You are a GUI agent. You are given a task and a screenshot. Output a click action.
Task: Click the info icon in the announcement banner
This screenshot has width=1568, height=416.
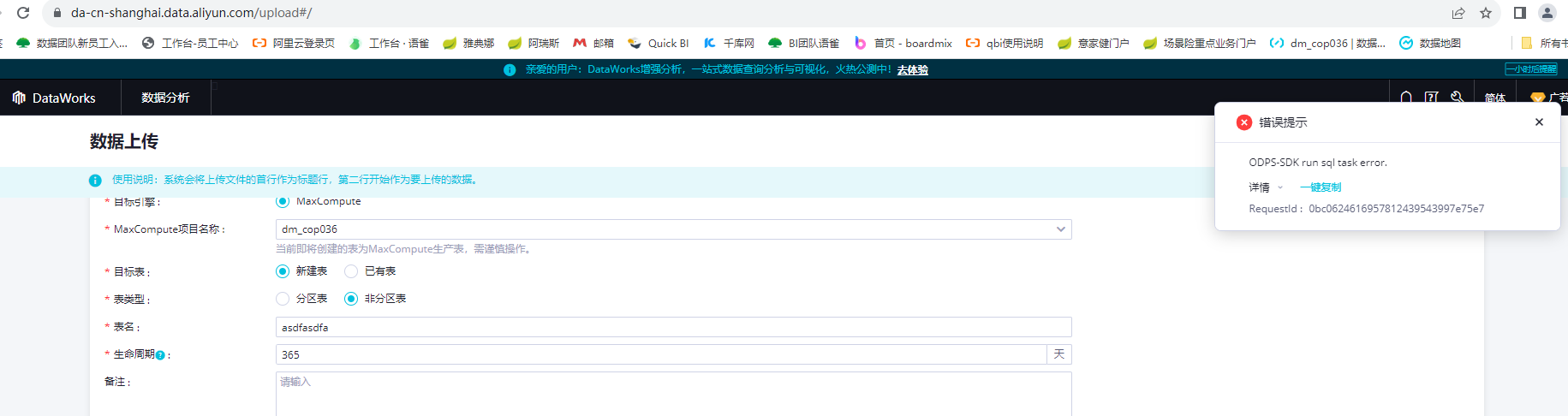coord(510,69)
